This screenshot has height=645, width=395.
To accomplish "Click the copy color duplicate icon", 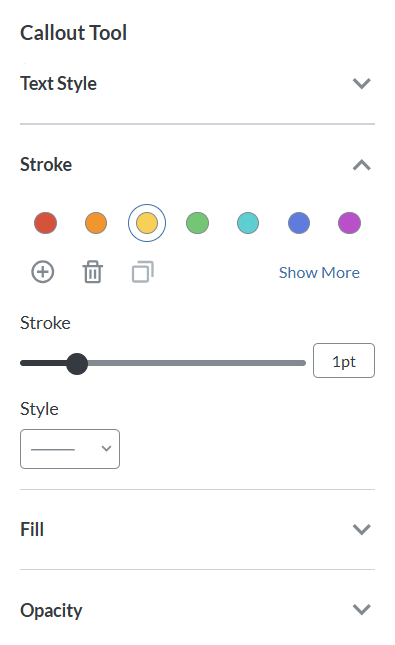I will click(x=143, y=272).
